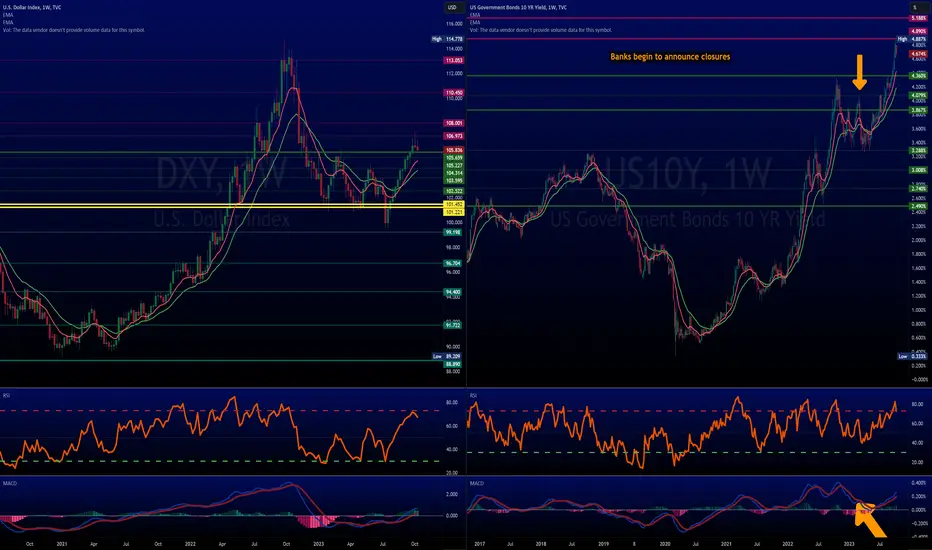Image resolution: width=932 pixels, height=550 pixels.
Task: Click the 94.400 price level label
Action: pyautogui.click(x=453, y=292)
